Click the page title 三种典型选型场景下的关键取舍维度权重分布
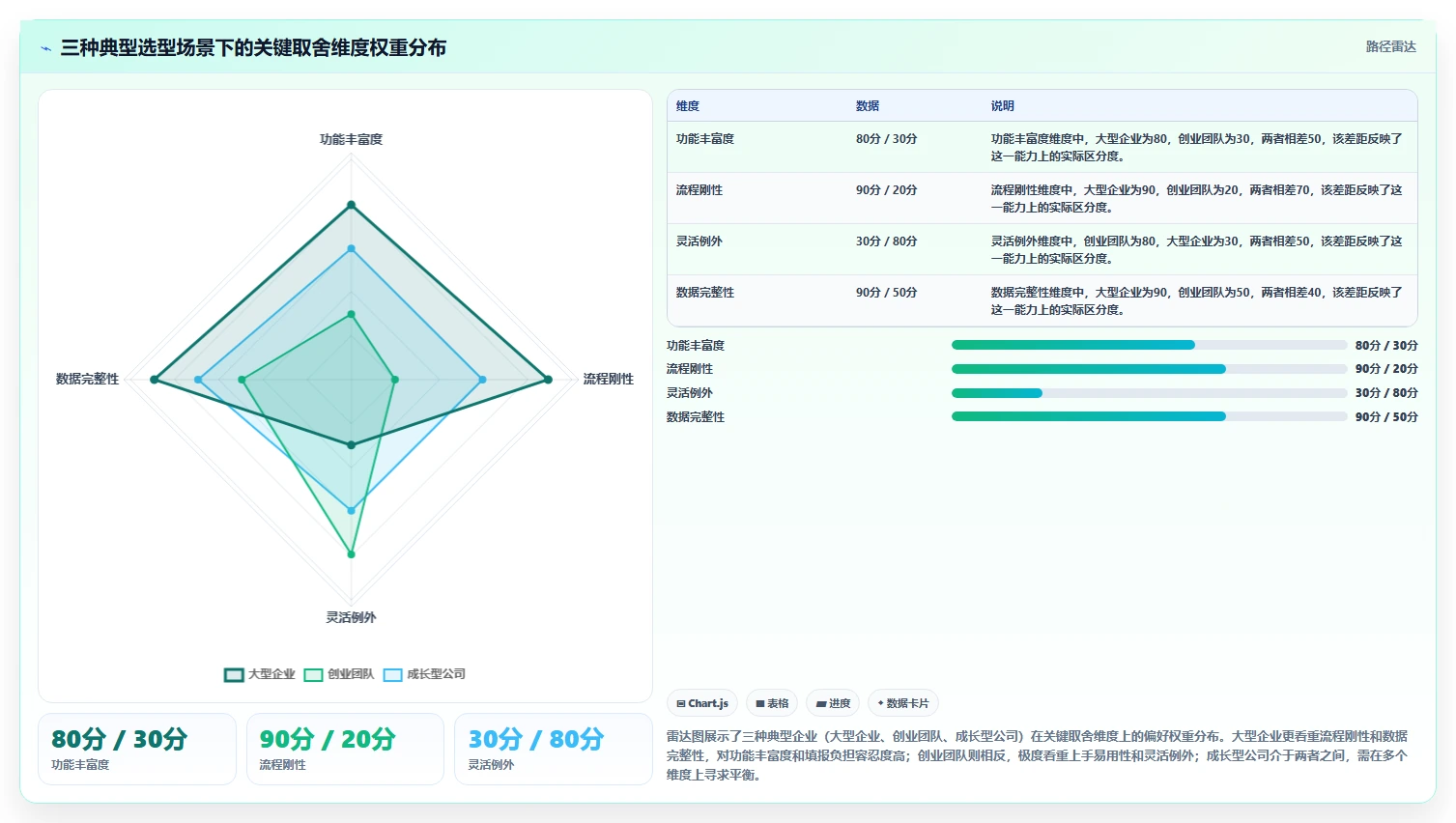 [253, 47]
